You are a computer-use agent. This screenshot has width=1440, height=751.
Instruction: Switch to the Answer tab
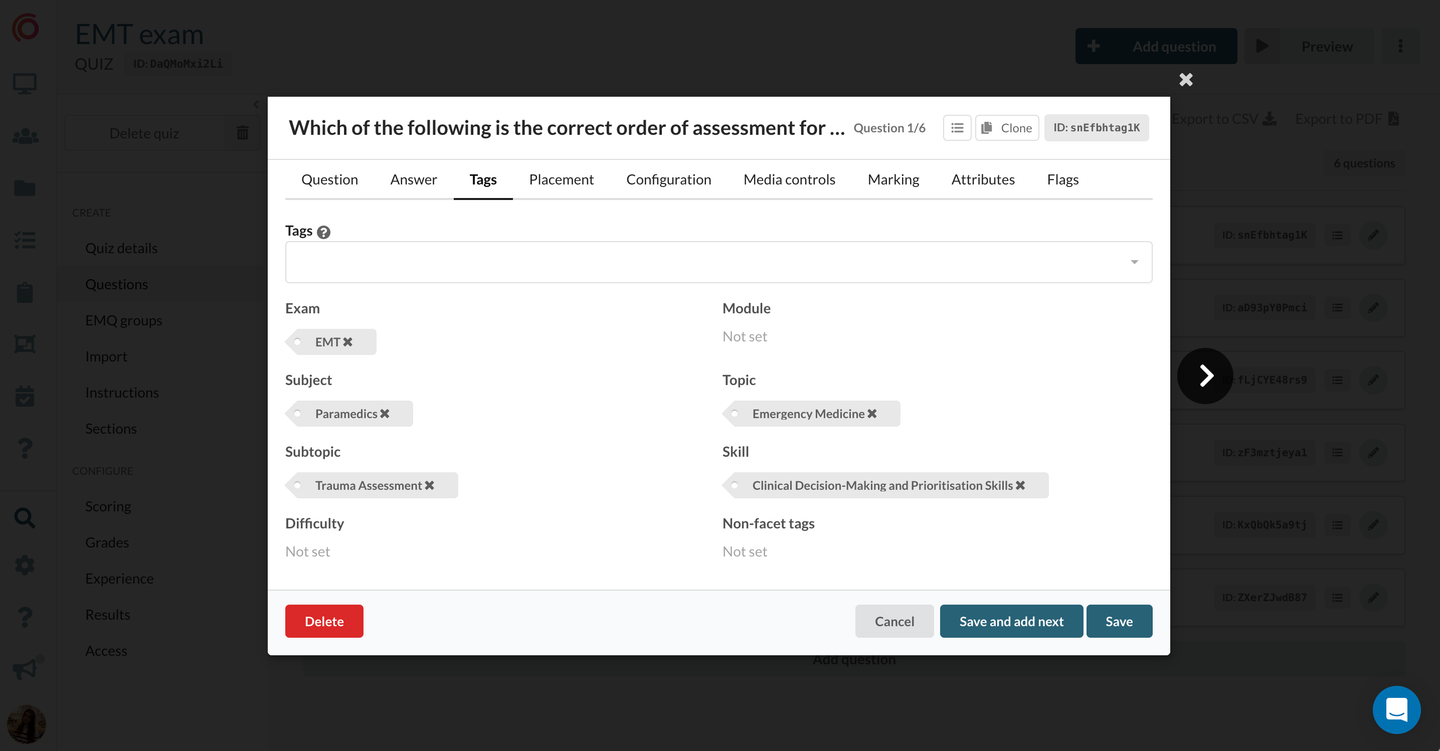click(x=413, y=180)
